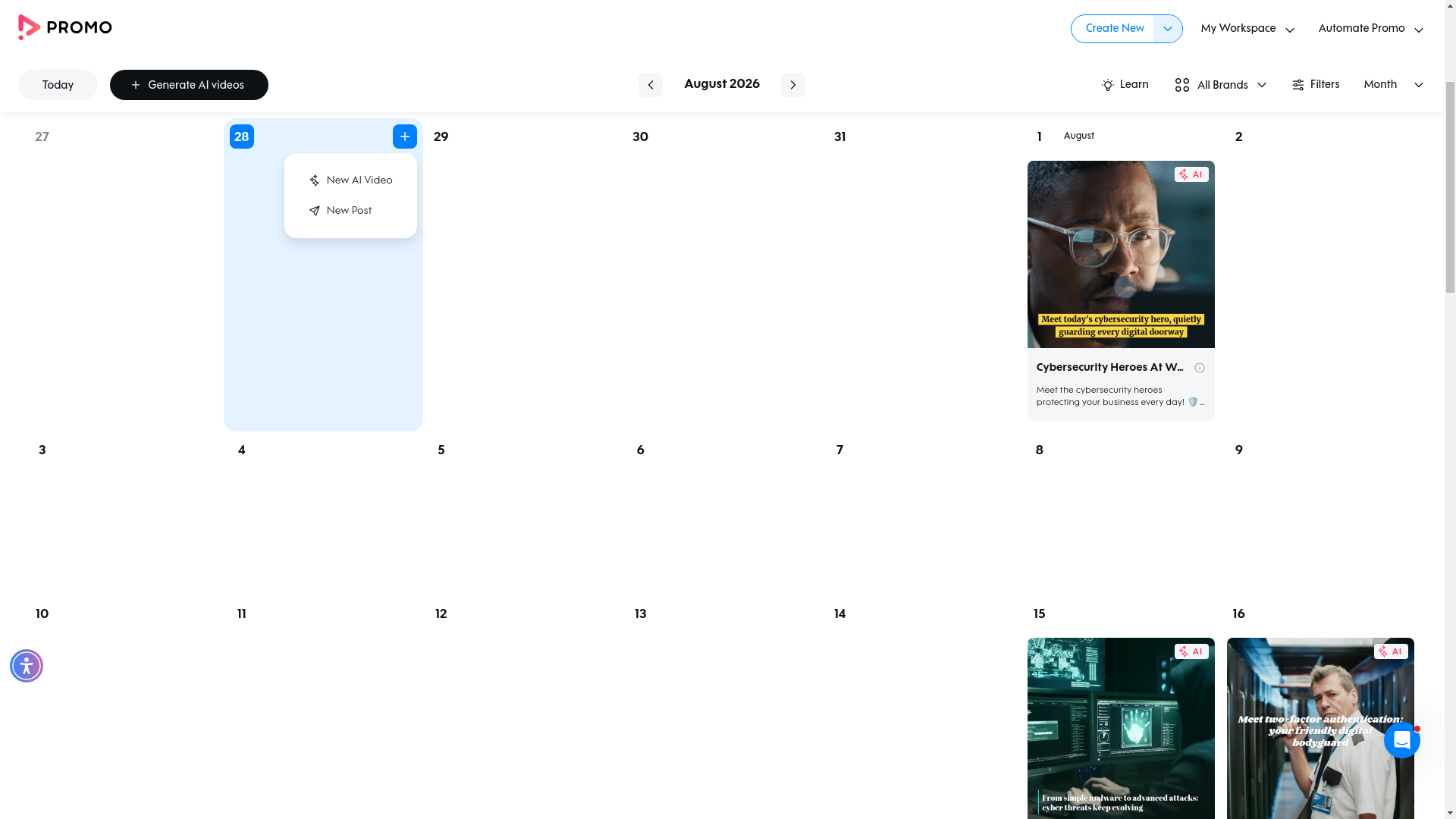Click the Promo logo
The height and width of the screenshot is (819, 1456).
pos(65,27)
